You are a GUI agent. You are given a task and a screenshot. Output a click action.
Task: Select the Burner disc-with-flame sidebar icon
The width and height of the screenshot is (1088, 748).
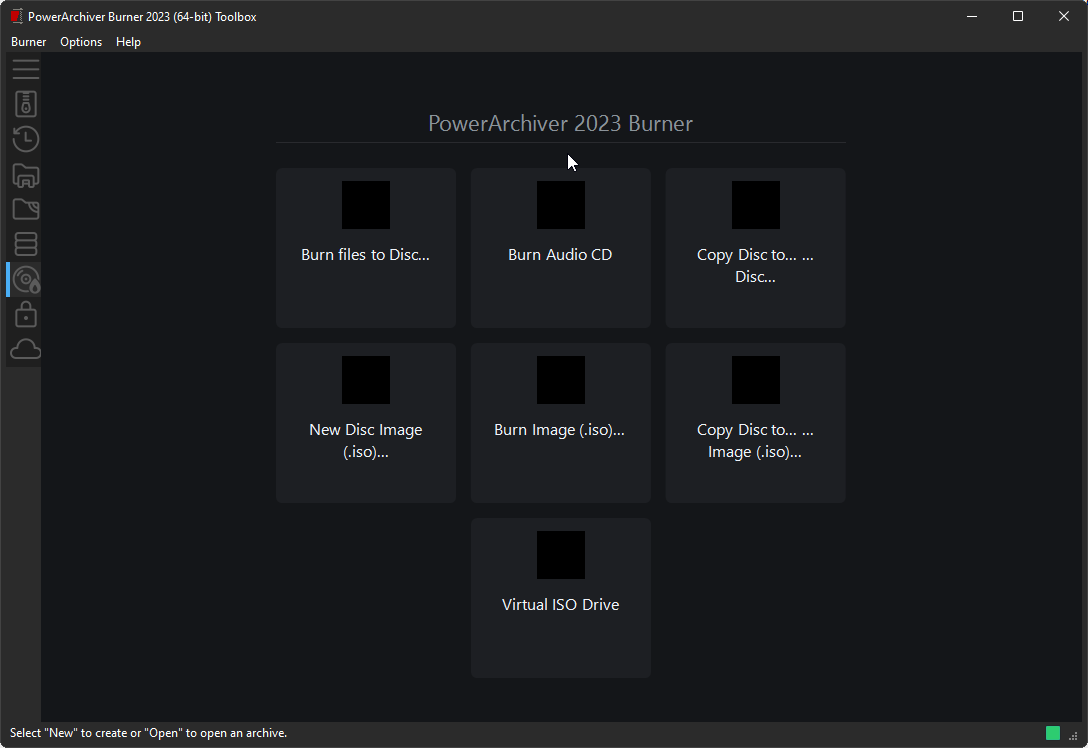tap(26, 280)
